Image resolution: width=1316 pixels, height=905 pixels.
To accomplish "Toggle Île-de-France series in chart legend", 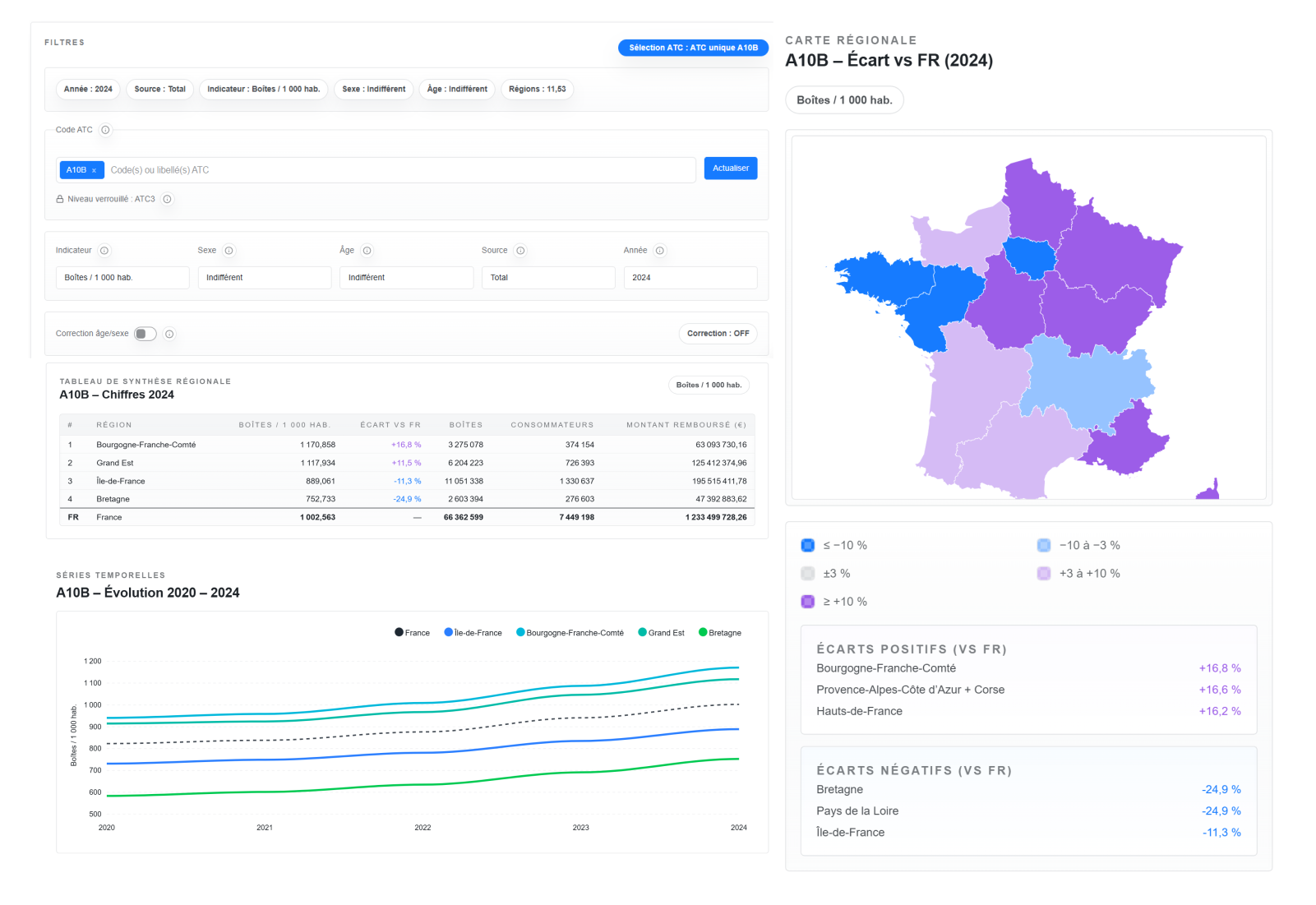I will click(x=473, y=633).
